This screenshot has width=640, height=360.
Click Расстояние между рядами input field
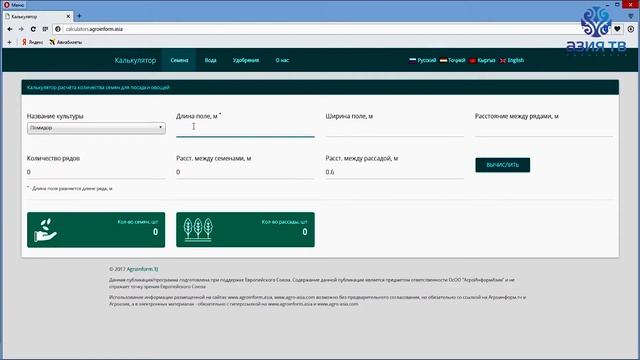544,129
